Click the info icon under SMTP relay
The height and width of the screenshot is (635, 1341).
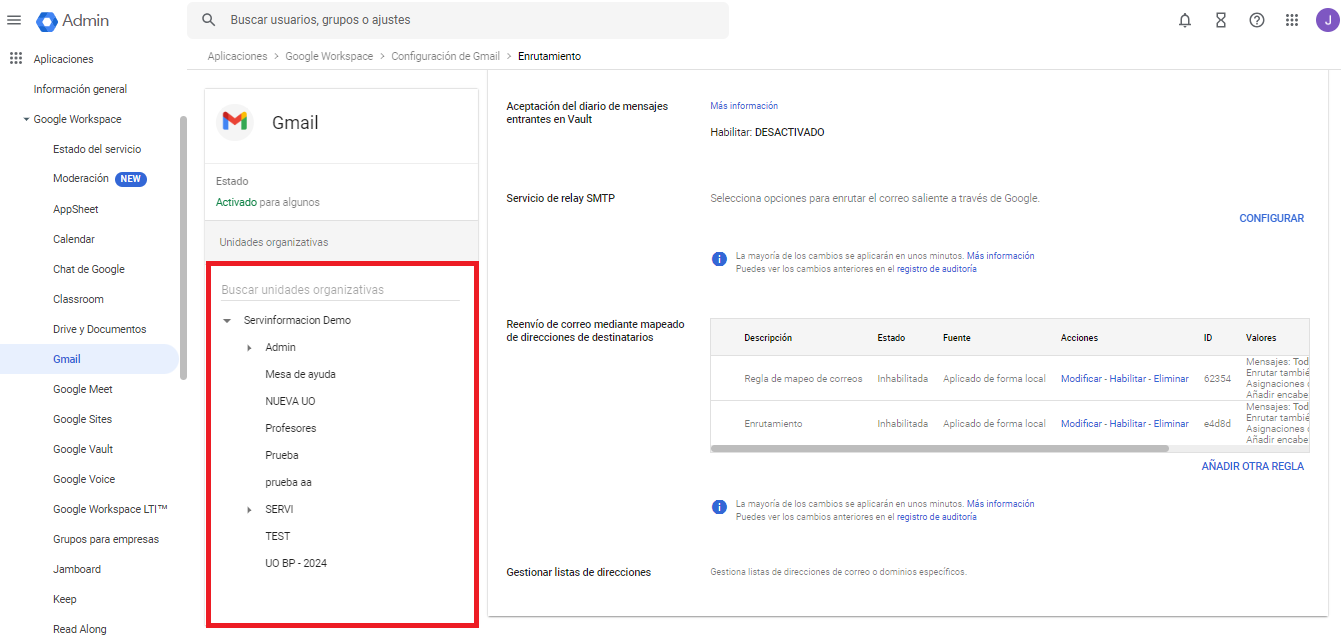(x=718, y=260)
